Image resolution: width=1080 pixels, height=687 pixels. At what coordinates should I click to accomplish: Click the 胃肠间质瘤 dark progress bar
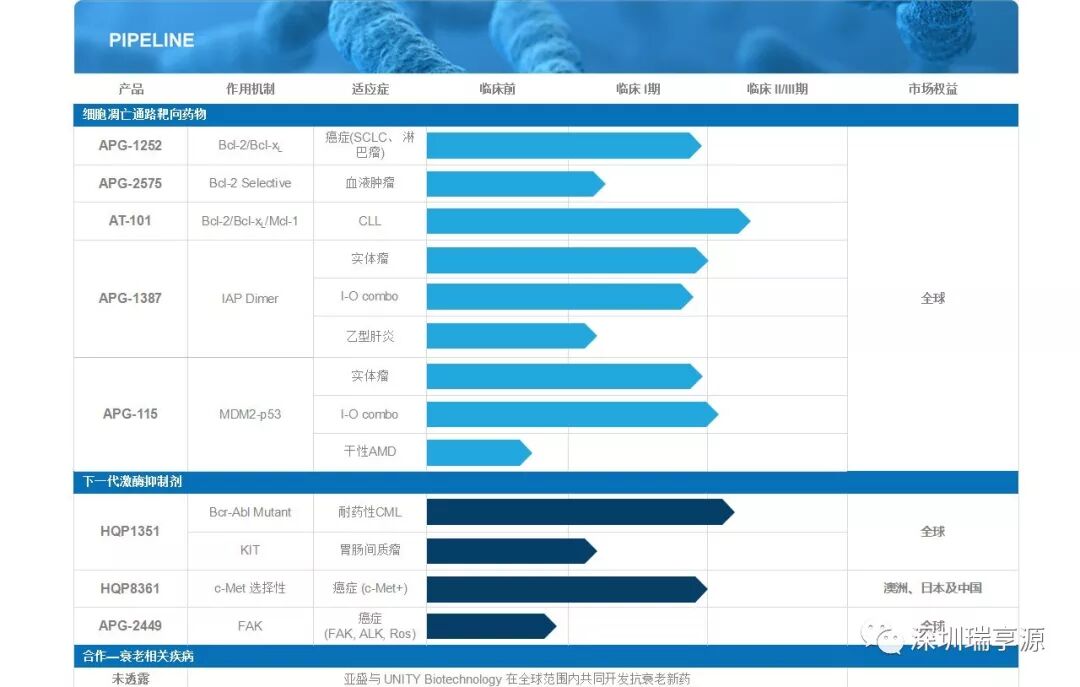click(511, 551)
